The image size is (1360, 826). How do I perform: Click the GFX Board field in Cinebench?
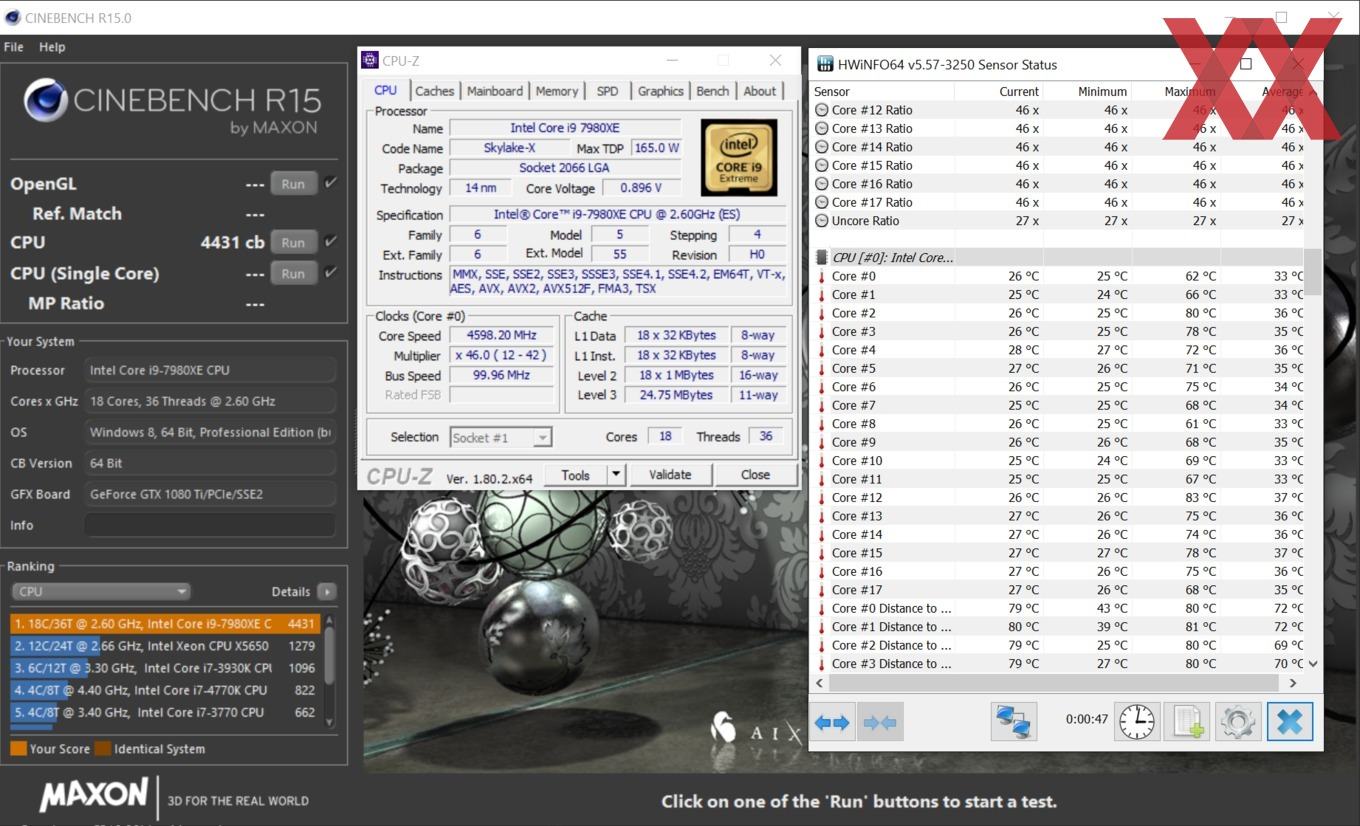click(210, 494)
